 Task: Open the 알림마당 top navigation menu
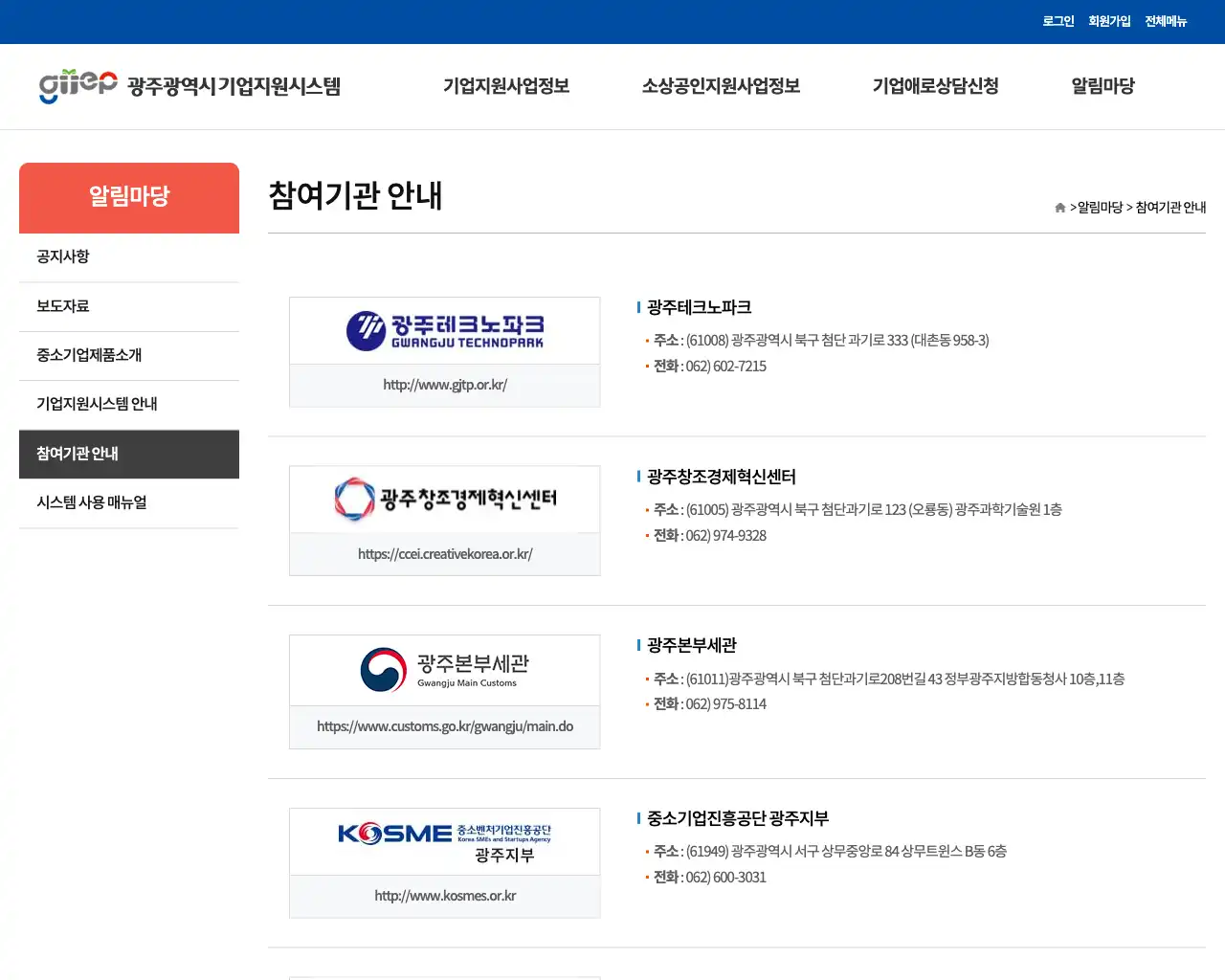(x=1102, y=86)
